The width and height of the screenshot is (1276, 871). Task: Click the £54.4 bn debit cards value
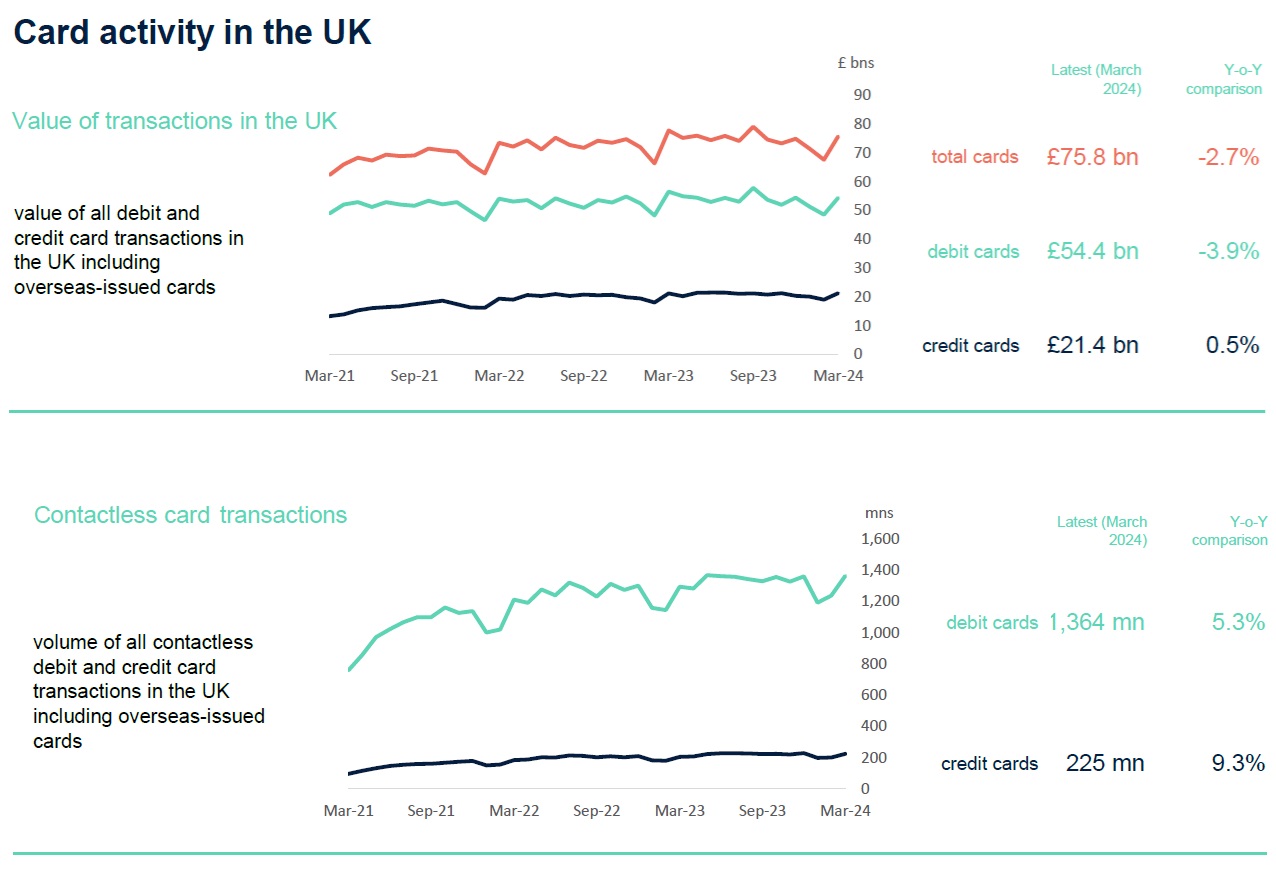(x=1092, y=251)
